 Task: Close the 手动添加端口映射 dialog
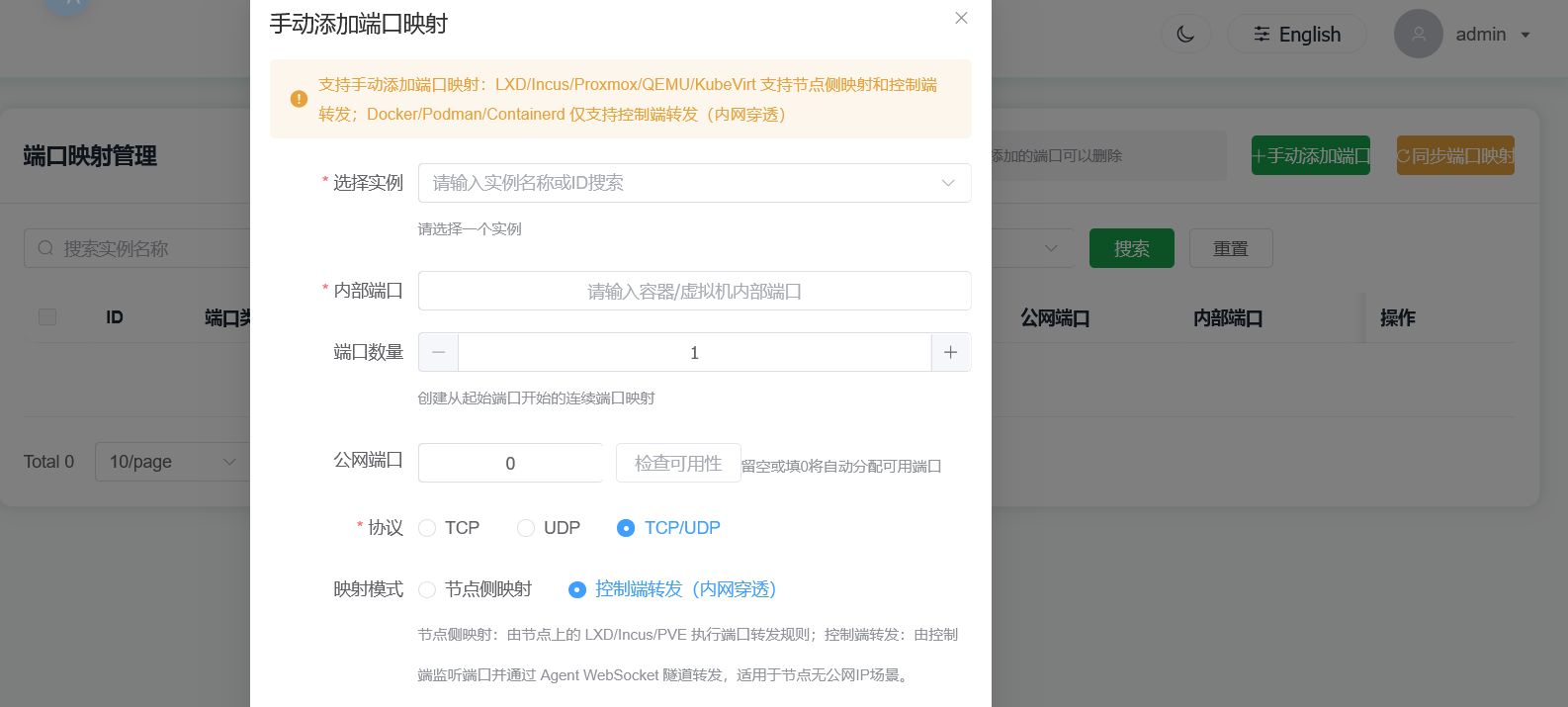click(x=961, y=18)
